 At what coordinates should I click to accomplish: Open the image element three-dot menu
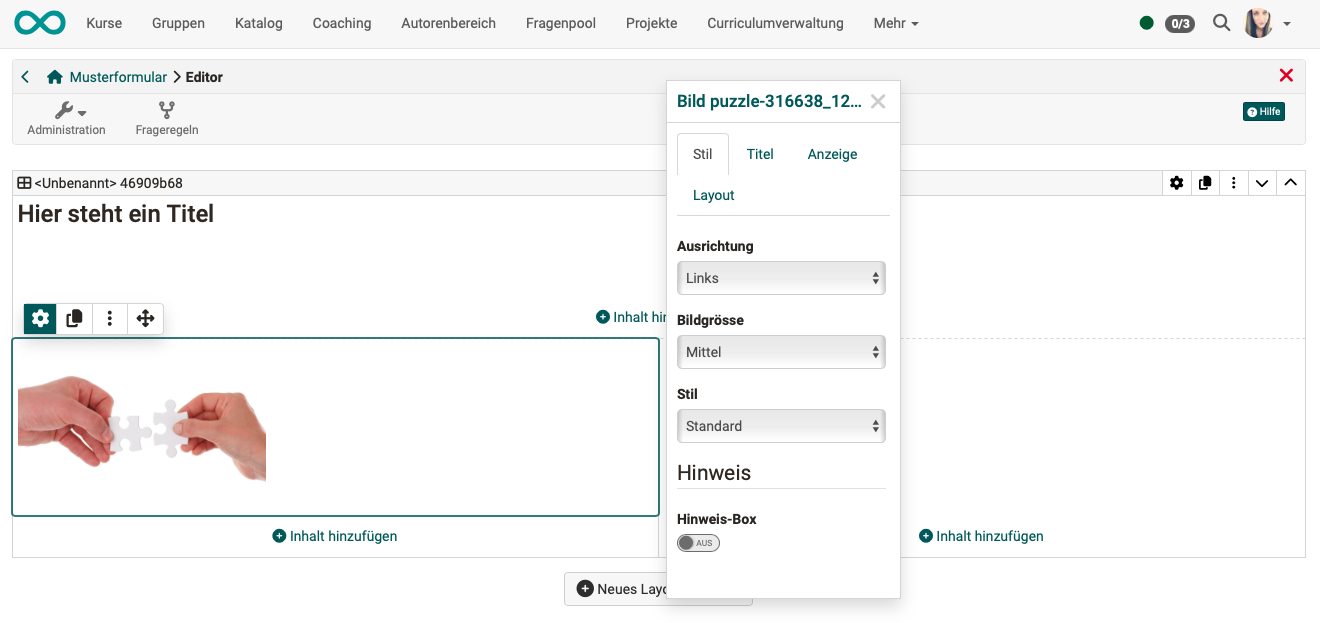point(110,319)
